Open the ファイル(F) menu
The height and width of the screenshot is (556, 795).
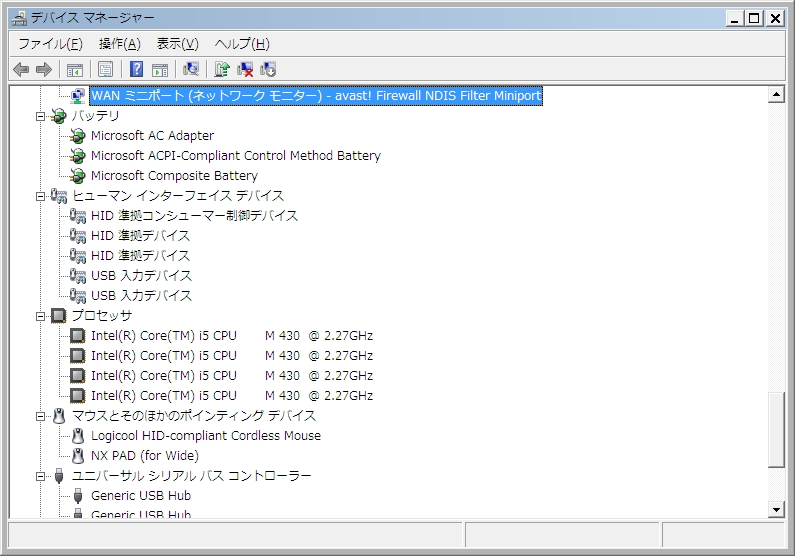click(x=50, y=44)
